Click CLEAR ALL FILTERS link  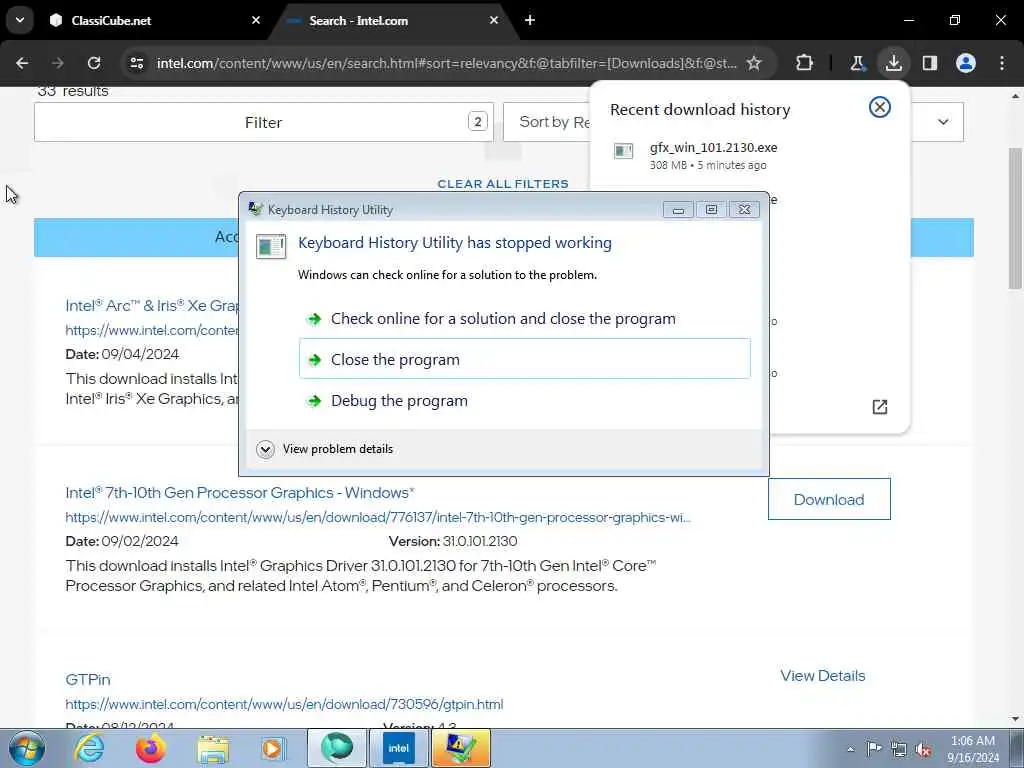[503, 184]
